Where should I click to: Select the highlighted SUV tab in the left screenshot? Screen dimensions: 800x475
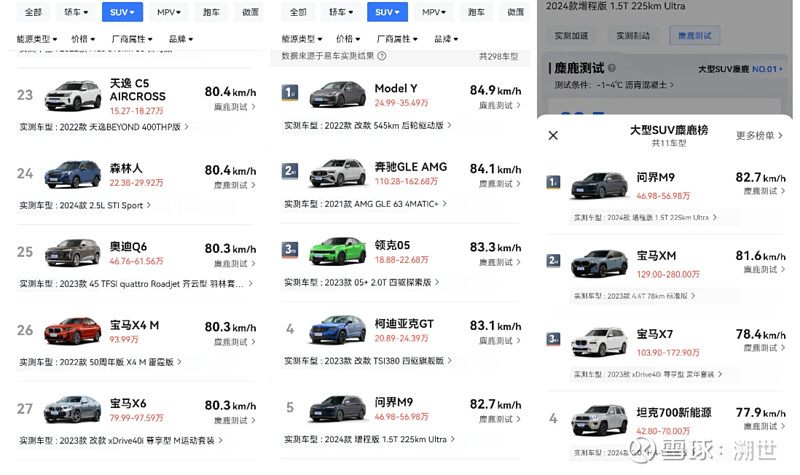coord(122,12)
